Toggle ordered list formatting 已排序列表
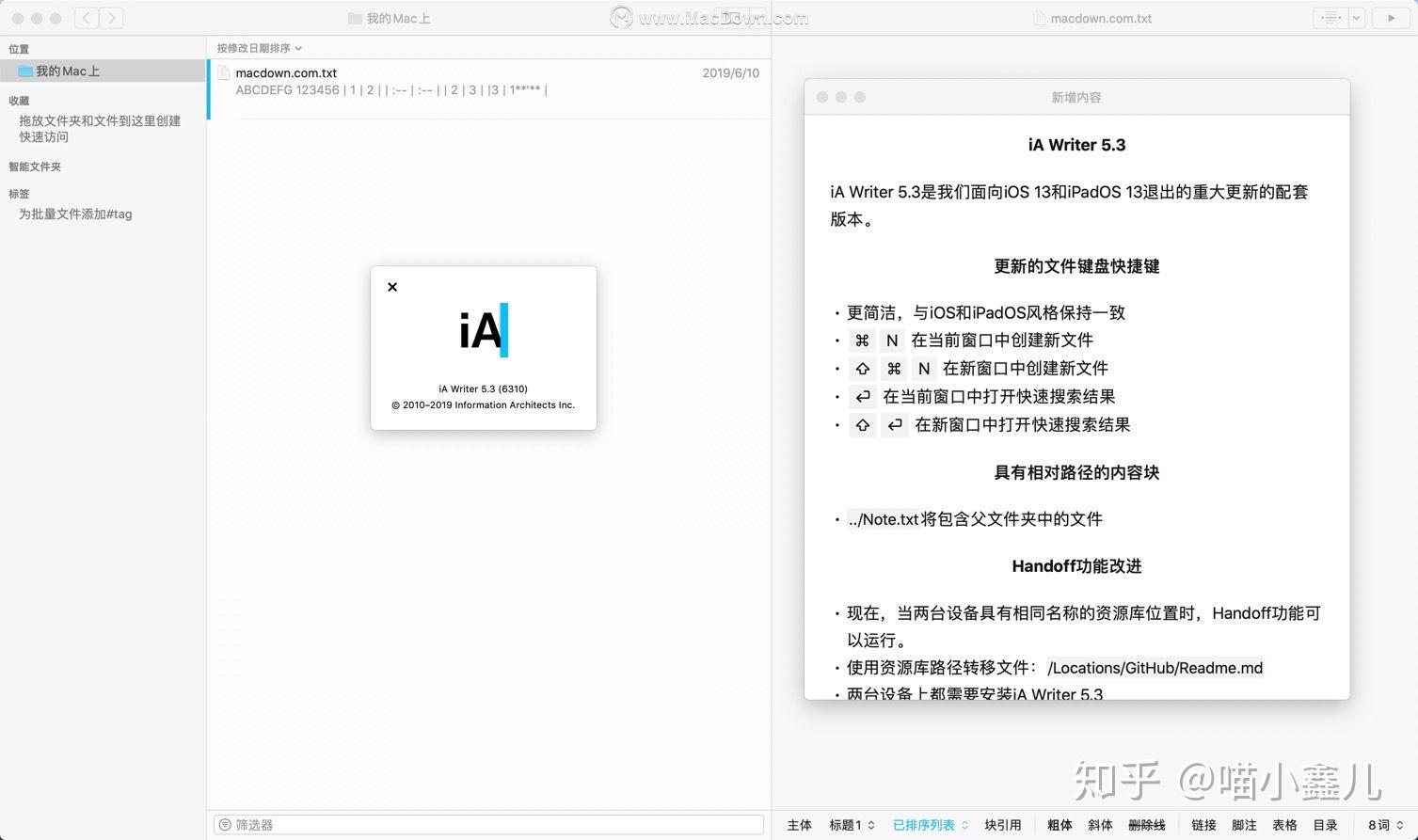 click(925, 825)
